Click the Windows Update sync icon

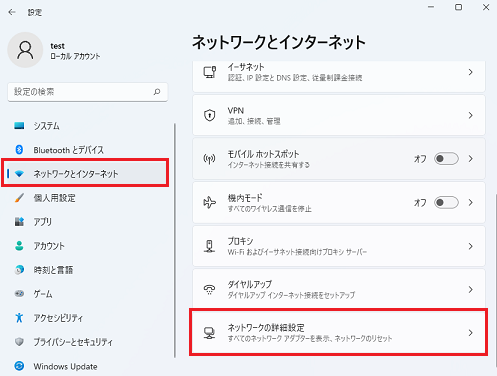[x=19, y=366]
